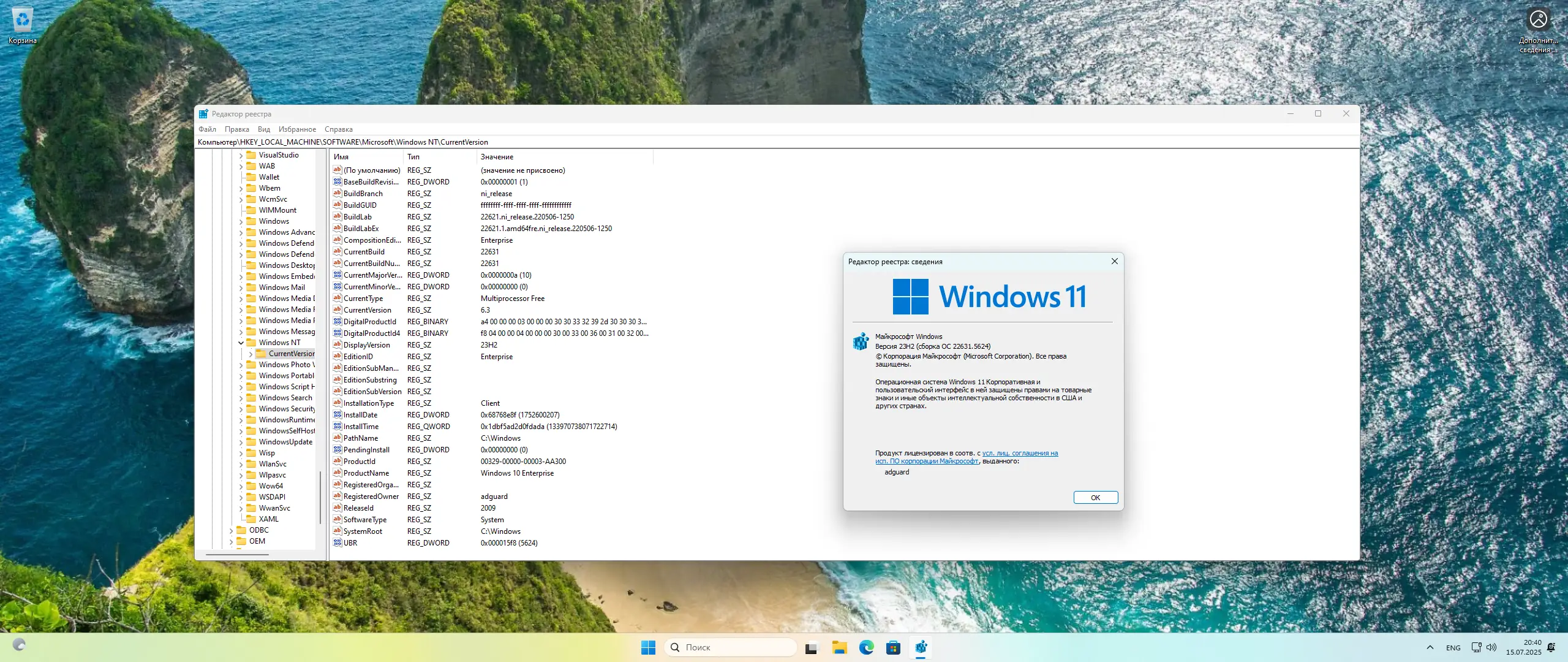Expand the ODBC registry key
Image resolution: width=1568 pixels, height=662 pixels.
(231, 530)
